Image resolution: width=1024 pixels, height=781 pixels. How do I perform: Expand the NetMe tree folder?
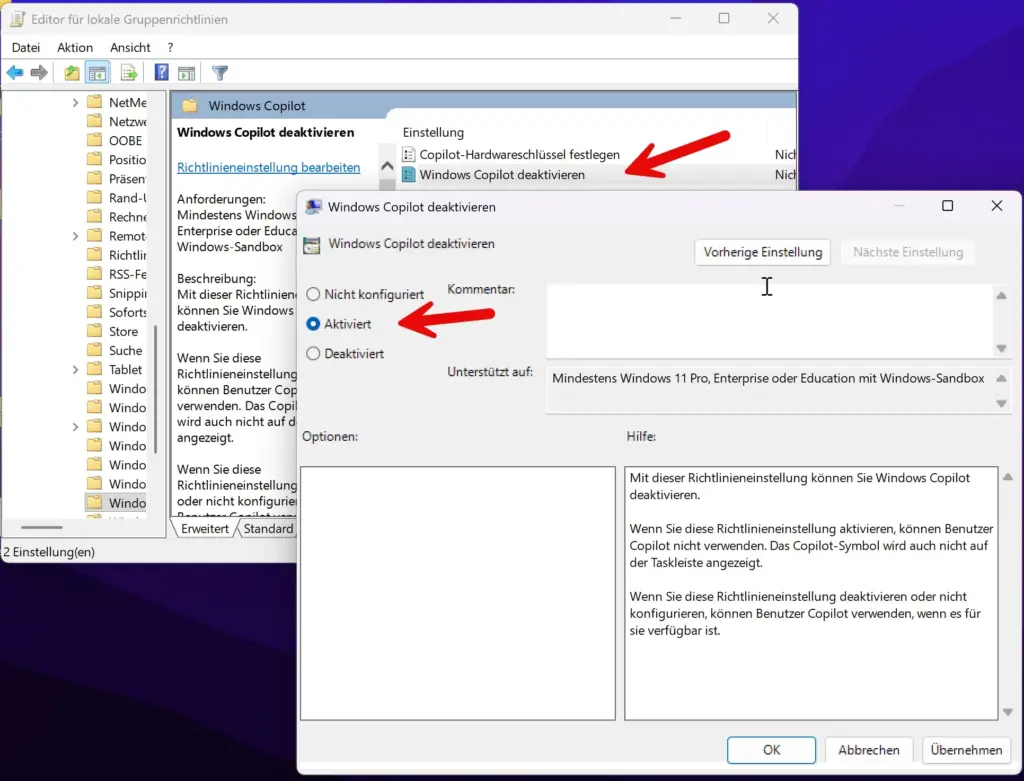[x=75, y=103]
